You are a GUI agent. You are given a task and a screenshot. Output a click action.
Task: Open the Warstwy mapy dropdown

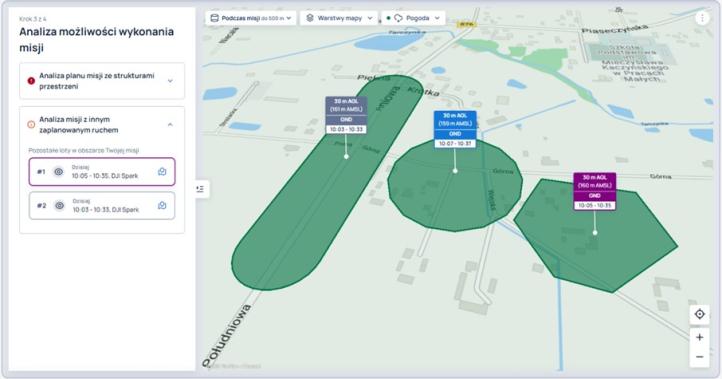tap(339, 18)
